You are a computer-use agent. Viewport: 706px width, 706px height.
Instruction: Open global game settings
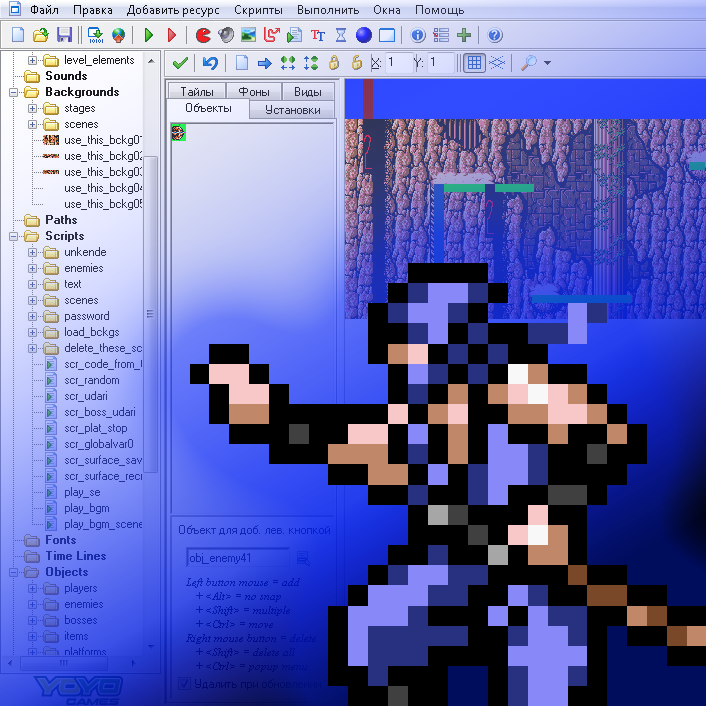point(441,35)
